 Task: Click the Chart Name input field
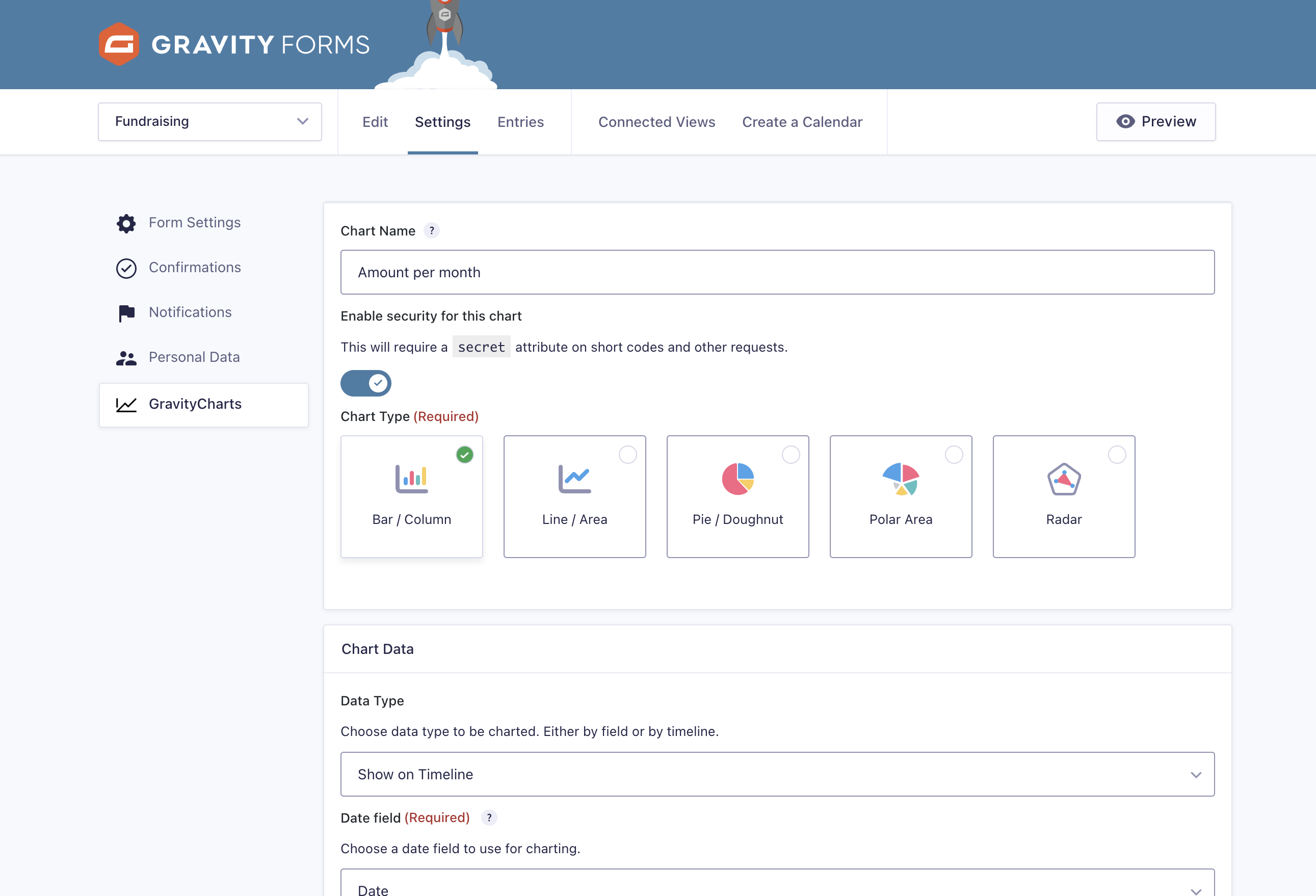coord(777,273)
